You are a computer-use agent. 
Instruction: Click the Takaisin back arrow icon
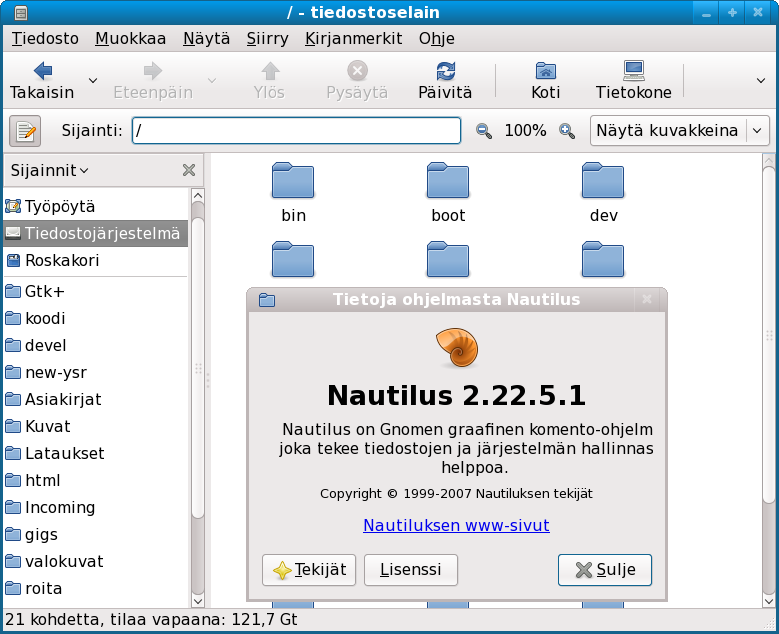point(42,71)
